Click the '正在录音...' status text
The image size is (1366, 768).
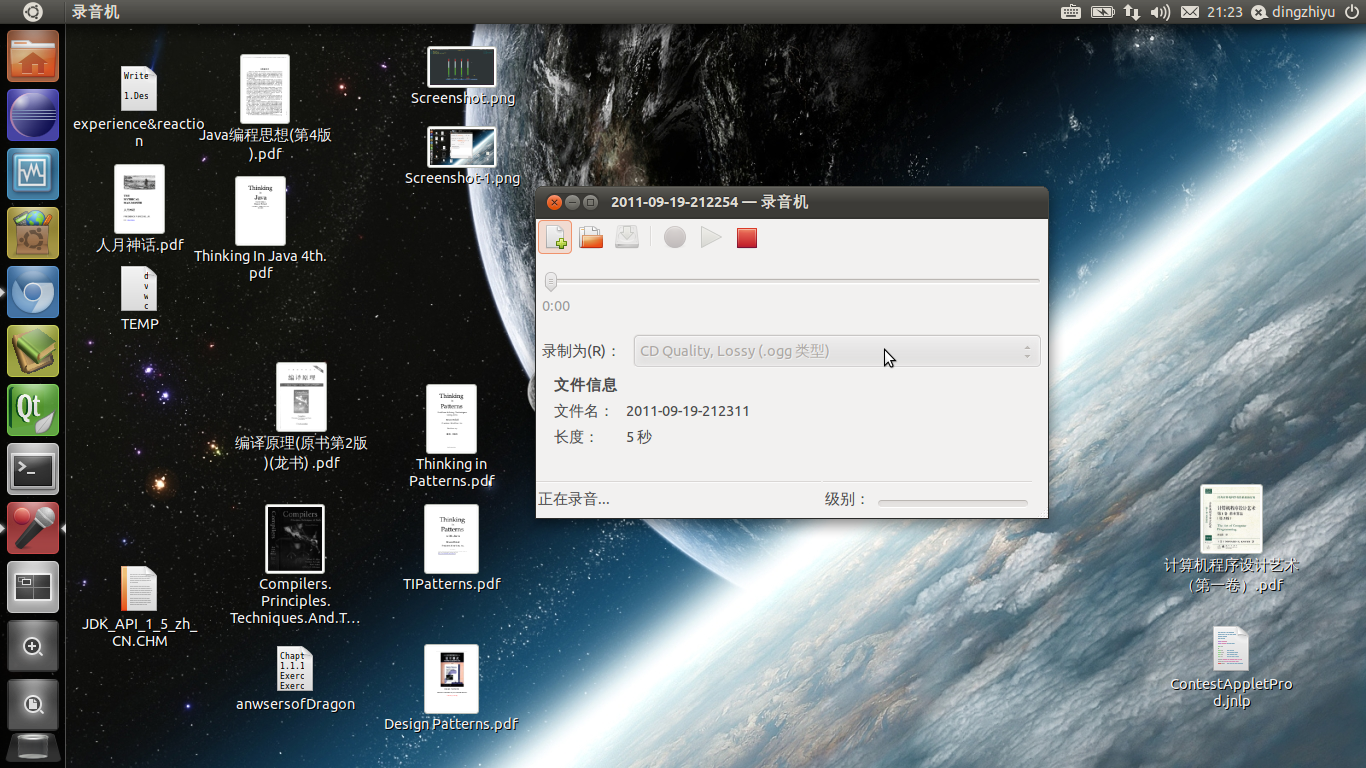click(x=574, y=499)
